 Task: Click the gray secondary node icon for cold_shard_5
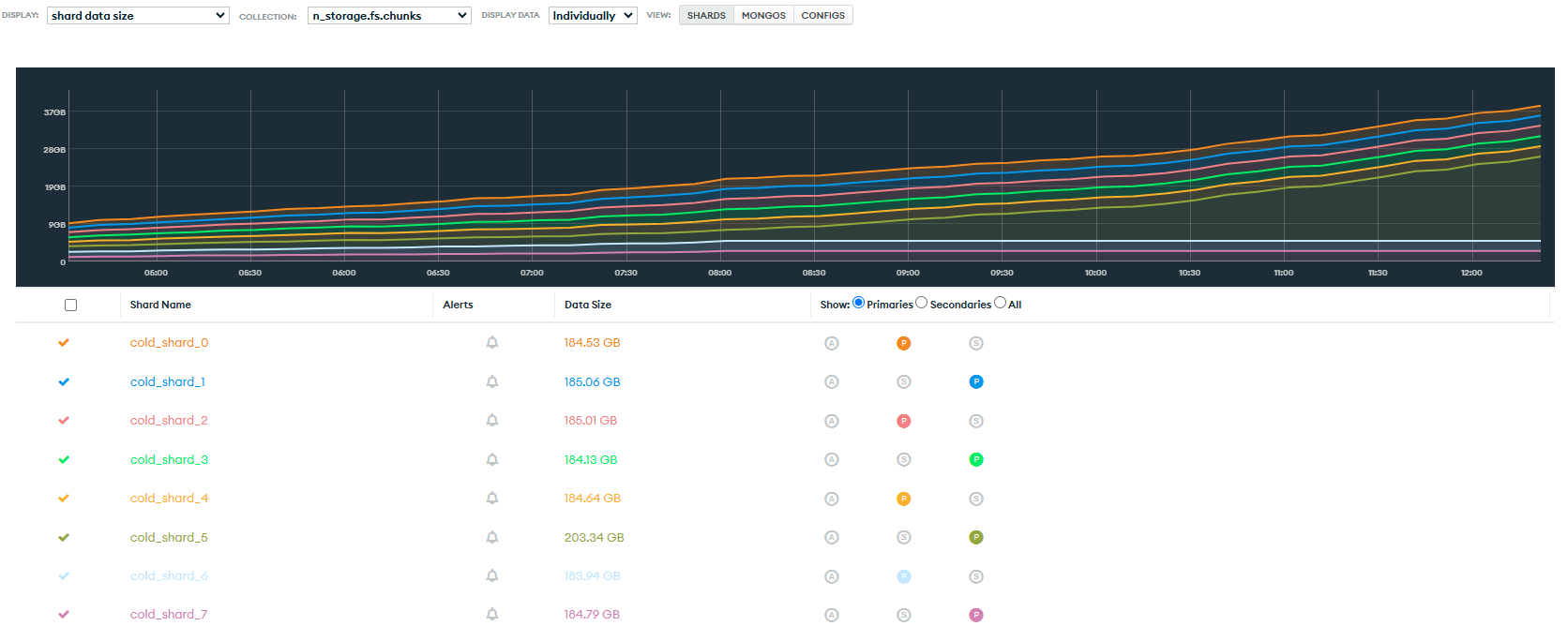904,537
